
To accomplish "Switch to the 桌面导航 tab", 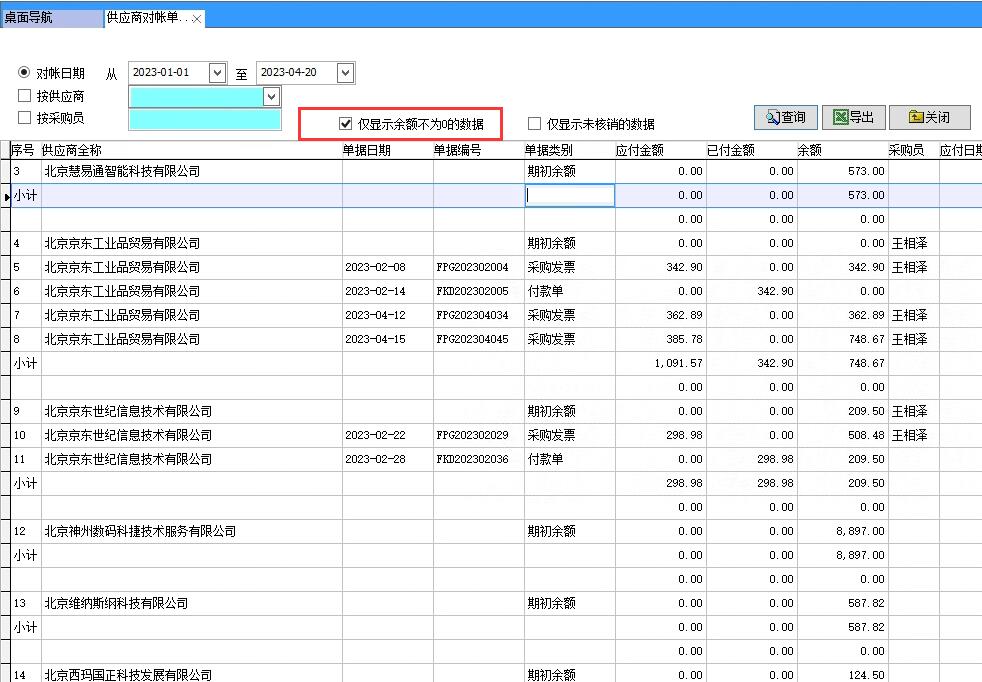I will coord(52,17).
